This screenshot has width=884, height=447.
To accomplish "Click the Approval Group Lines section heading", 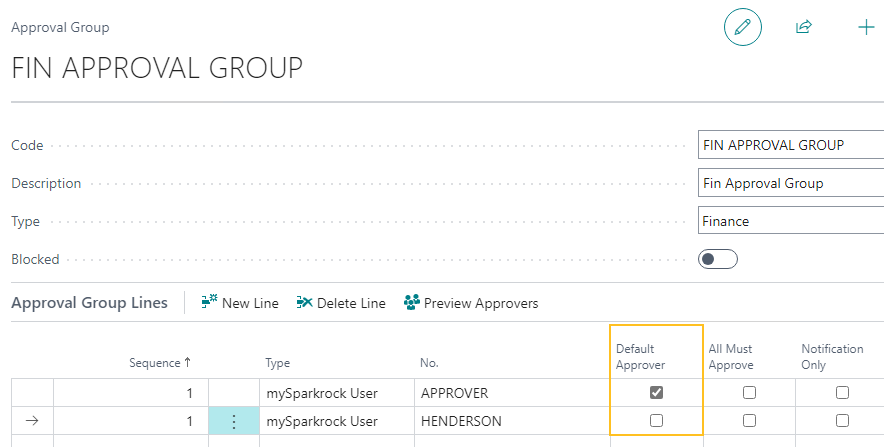I will pyautogui.click(x=89, y=303).
